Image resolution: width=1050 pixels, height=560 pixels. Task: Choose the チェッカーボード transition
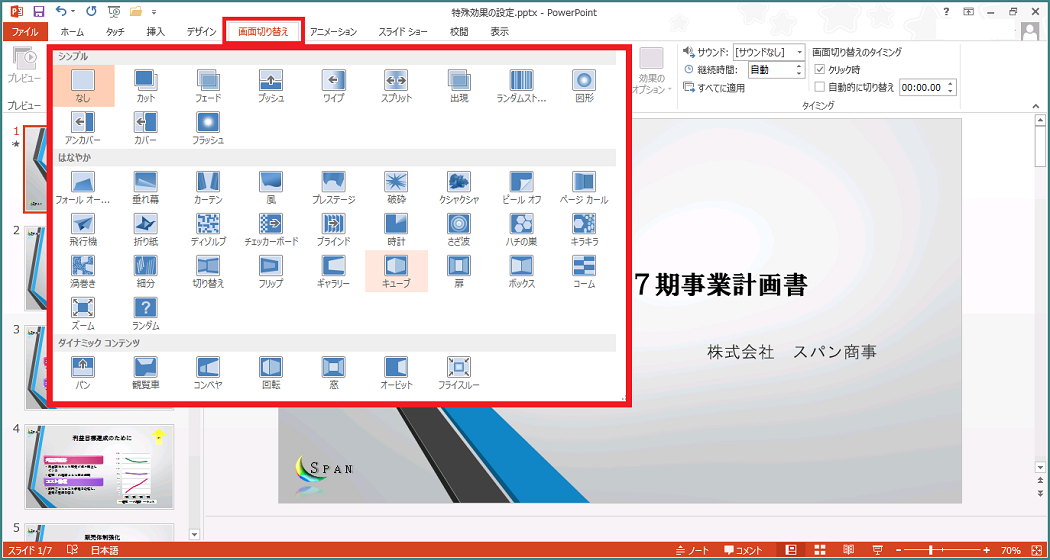point(271,230)
